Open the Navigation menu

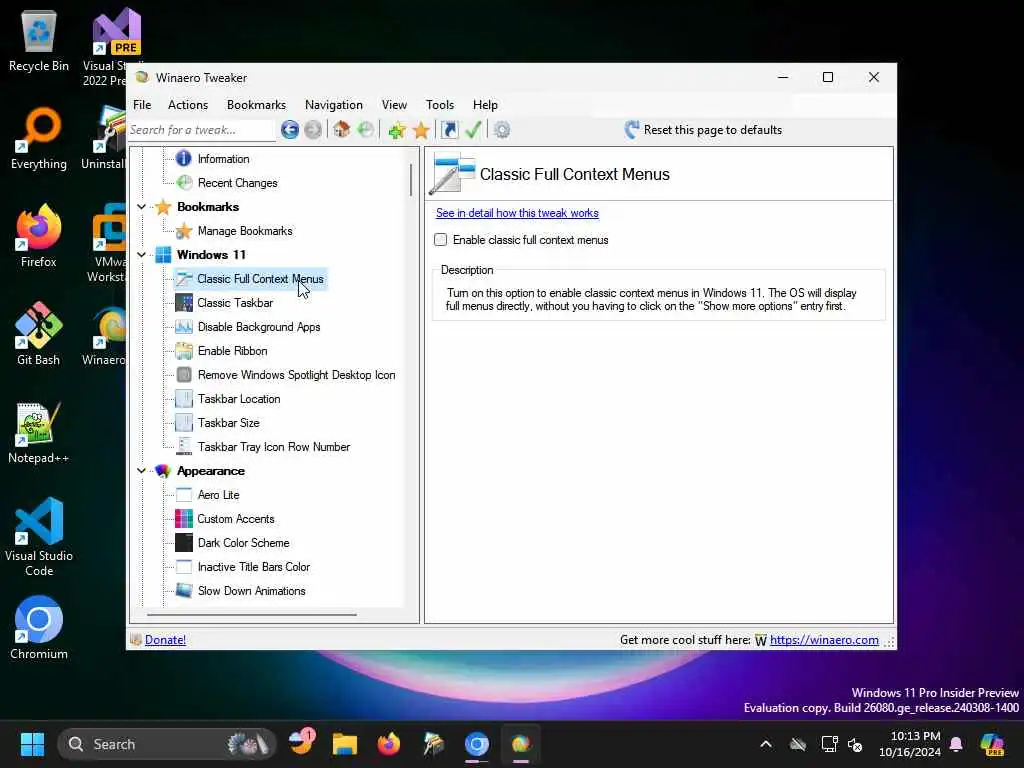pyautogui.click(x=334, y=104)
